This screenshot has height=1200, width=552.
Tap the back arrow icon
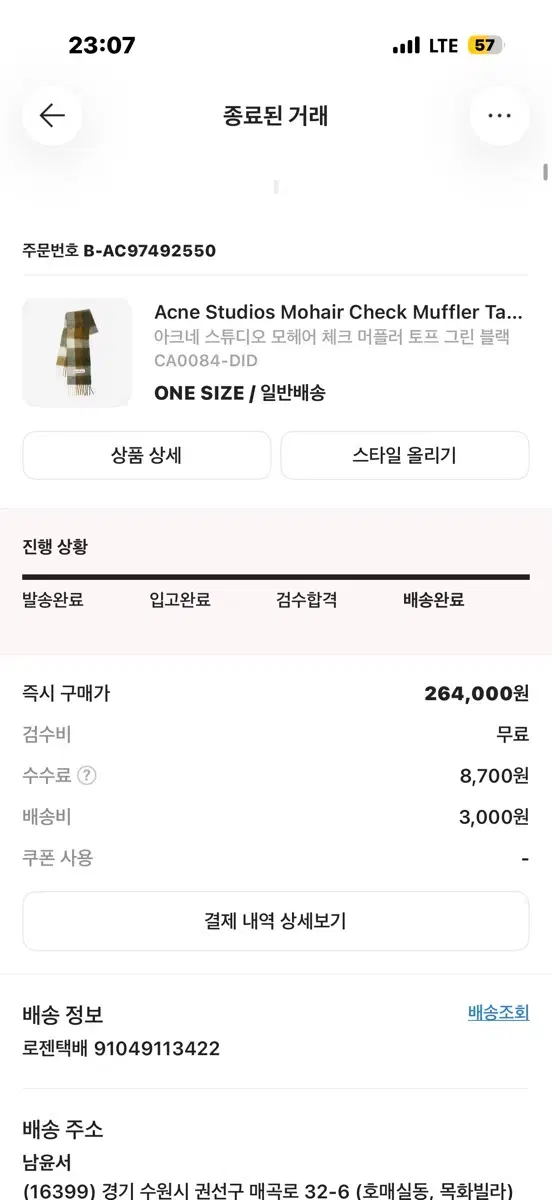[x=52, y=115]
